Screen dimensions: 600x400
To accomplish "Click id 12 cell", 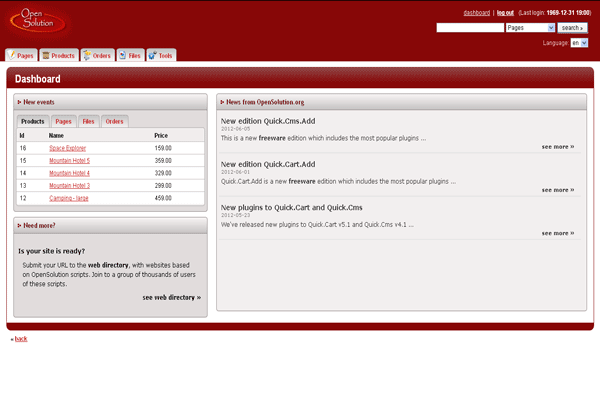I will tap(23, 198).
